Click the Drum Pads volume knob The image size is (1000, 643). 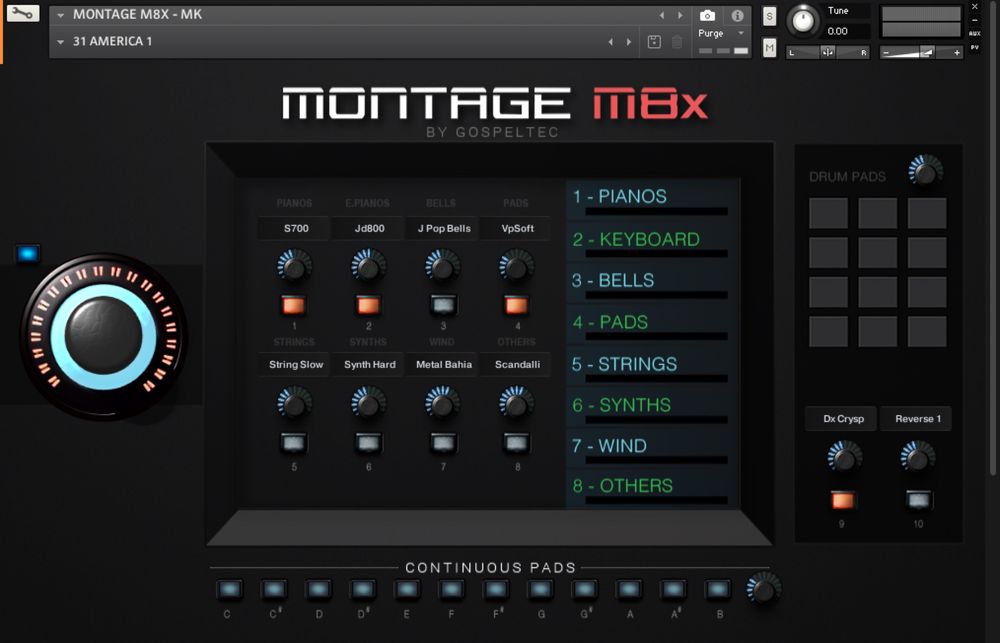tap(925, 171)
